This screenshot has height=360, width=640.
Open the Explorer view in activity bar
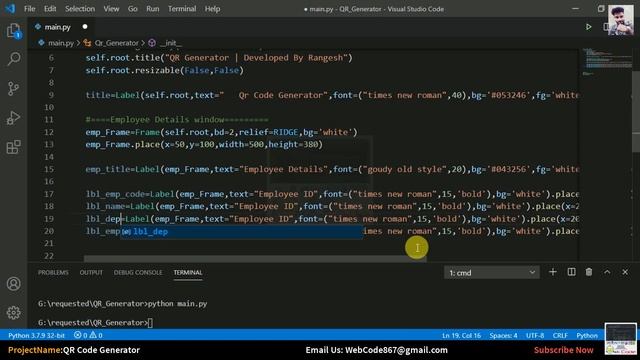[x=13, y=31]
